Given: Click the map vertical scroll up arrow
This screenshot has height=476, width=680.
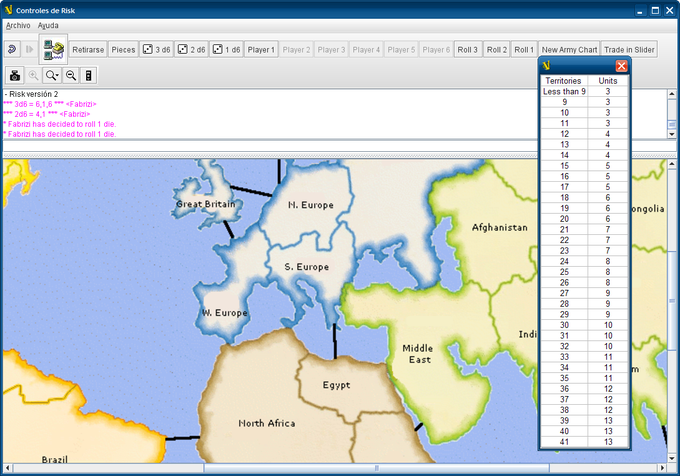Looking at the screenshot, I should pos(672,164).
